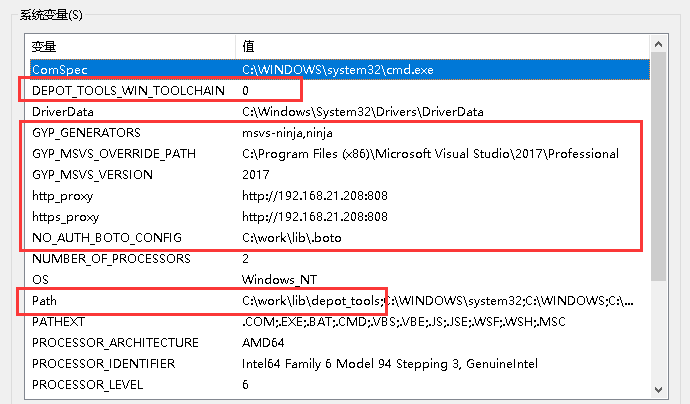Viewport: 690px width, 404px height.
Task: Select the DriverData variable row
Action: [340, 112]
